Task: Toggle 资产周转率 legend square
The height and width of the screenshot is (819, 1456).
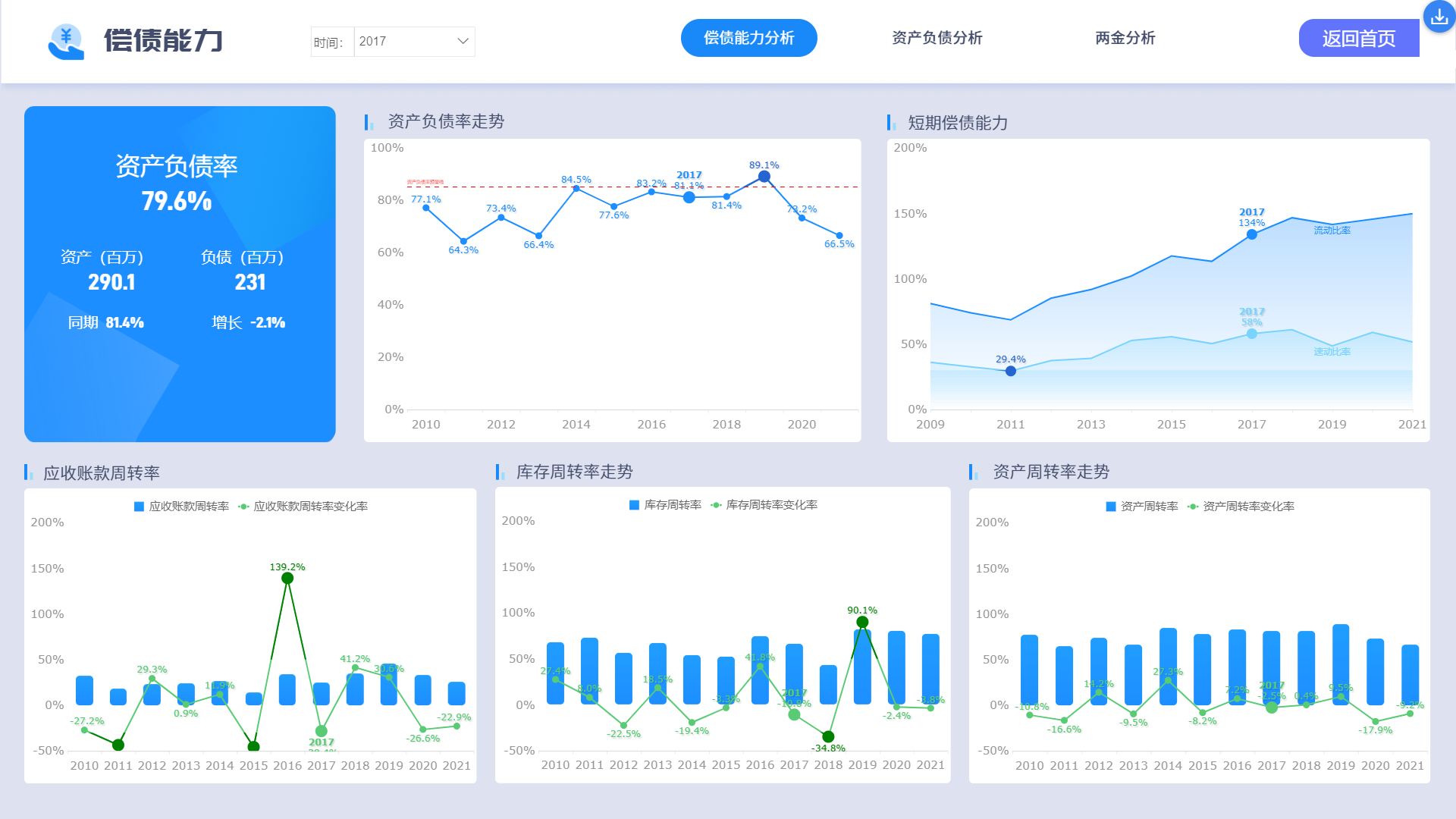Action: (x=1110, y=507)
